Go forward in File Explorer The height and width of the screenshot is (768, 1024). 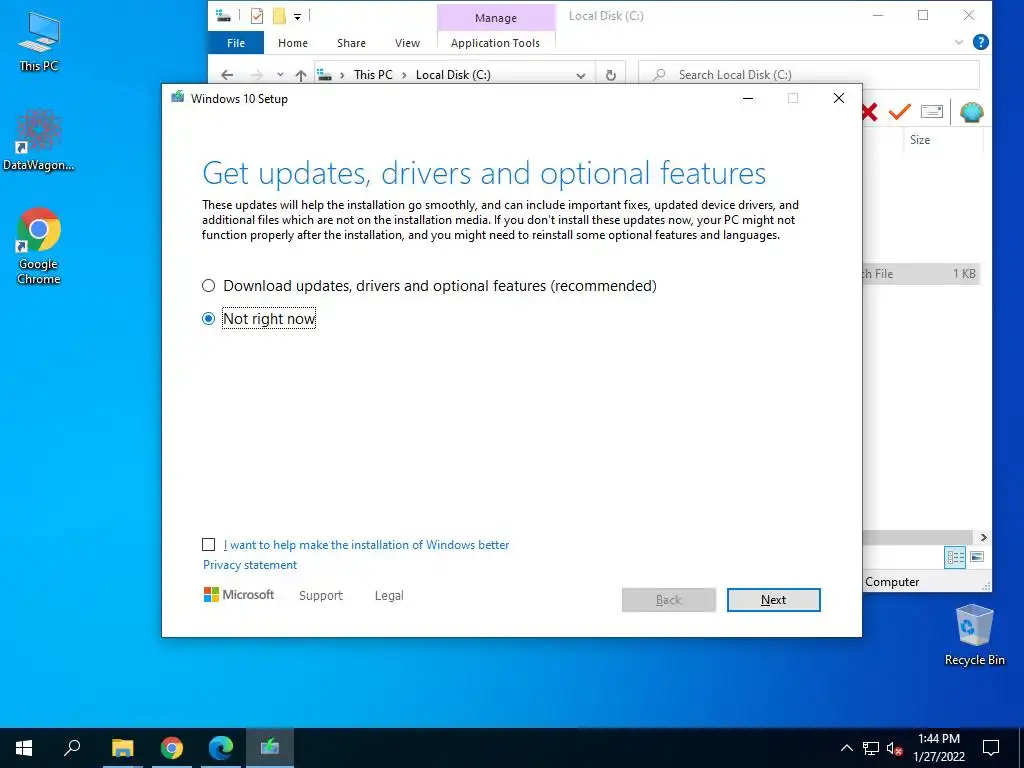pyautogui.click(x=257, y=75)
